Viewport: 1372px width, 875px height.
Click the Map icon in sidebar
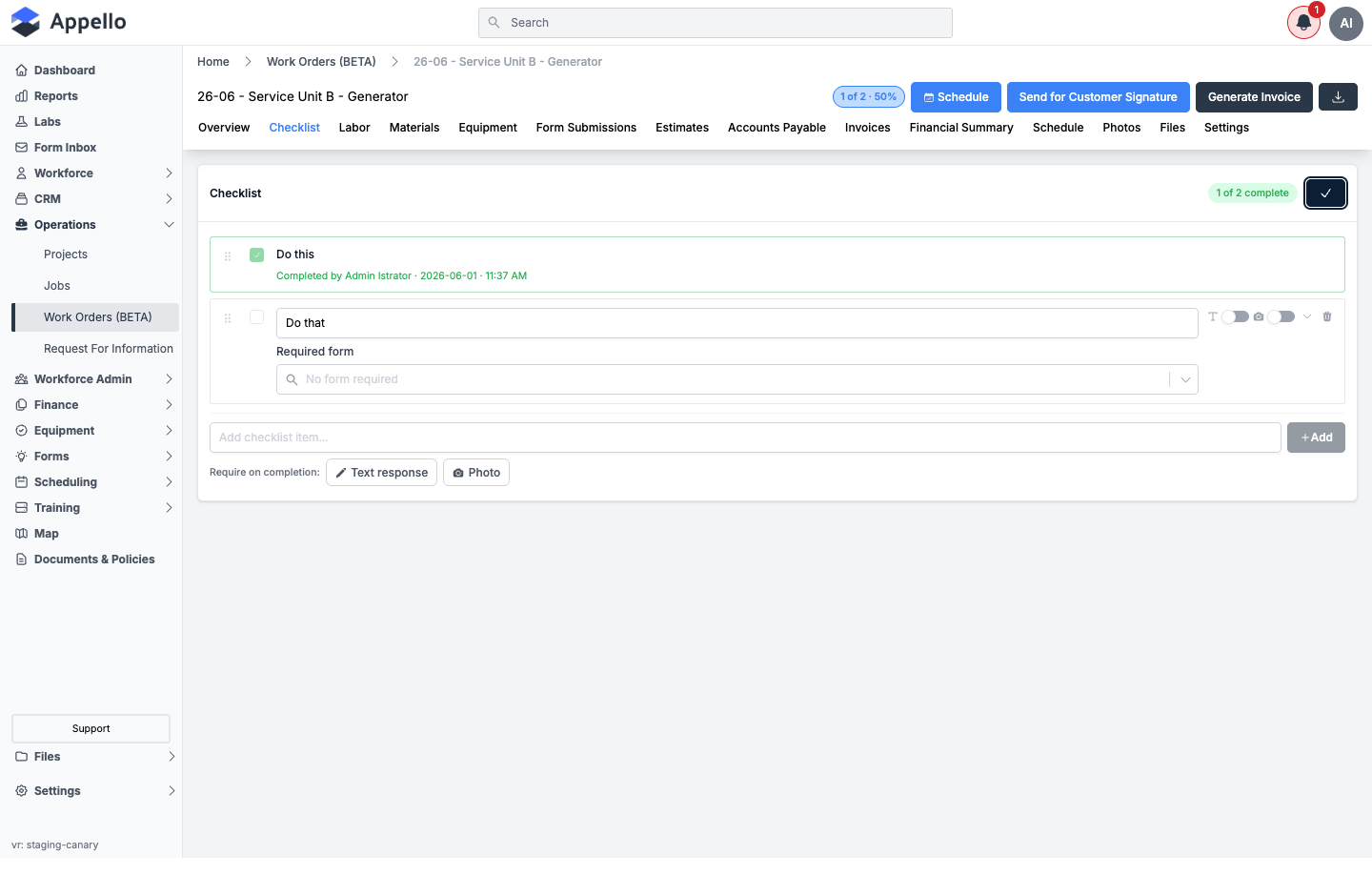[21, 534]
